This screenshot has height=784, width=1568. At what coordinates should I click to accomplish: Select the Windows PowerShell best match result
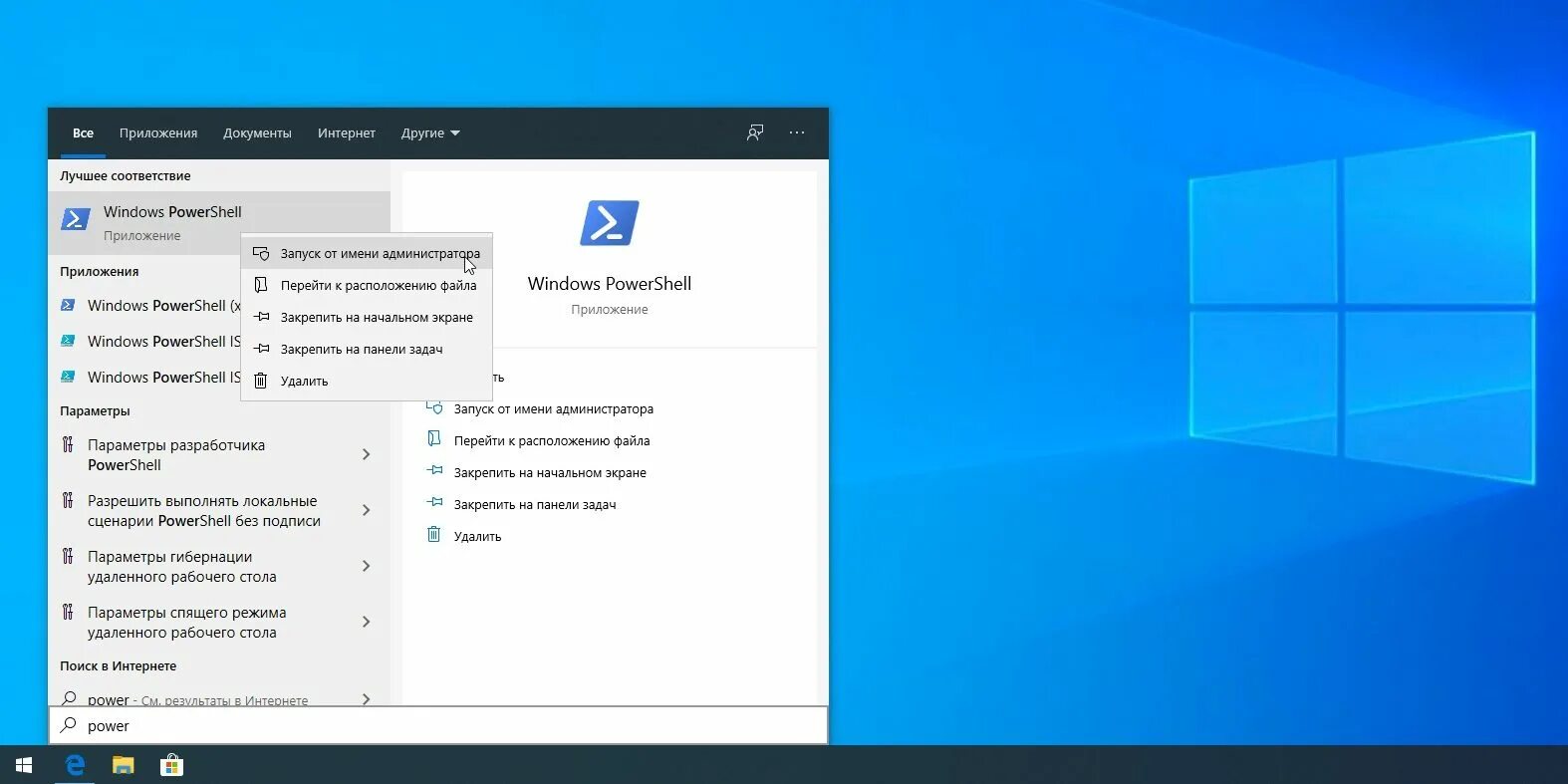coord(219,223)
